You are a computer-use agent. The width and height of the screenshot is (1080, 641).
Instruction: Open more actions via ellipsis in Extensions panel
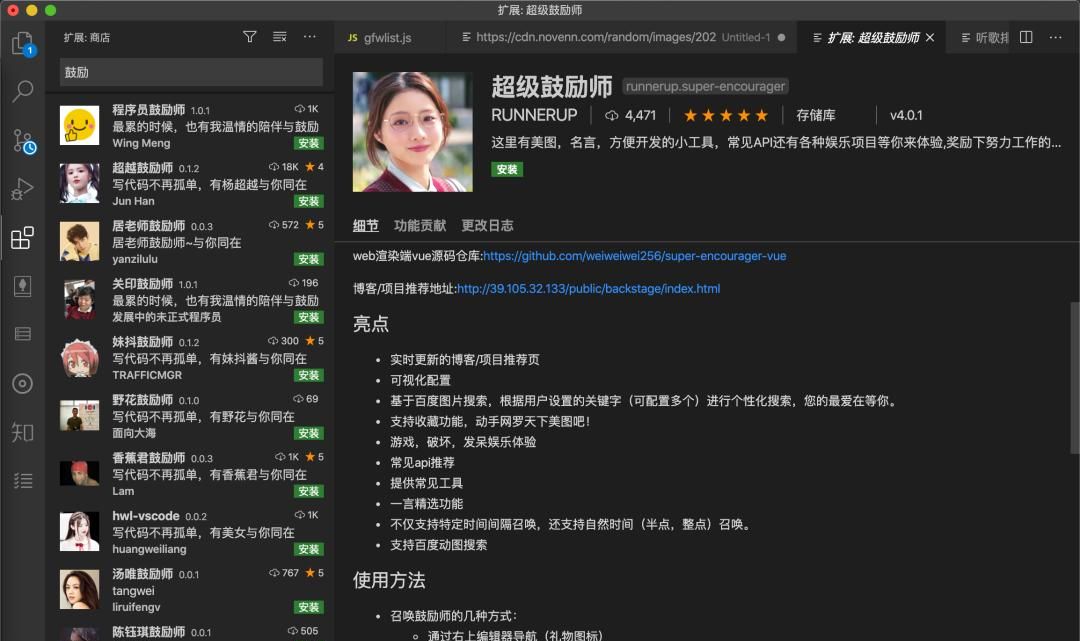[309, 36]
